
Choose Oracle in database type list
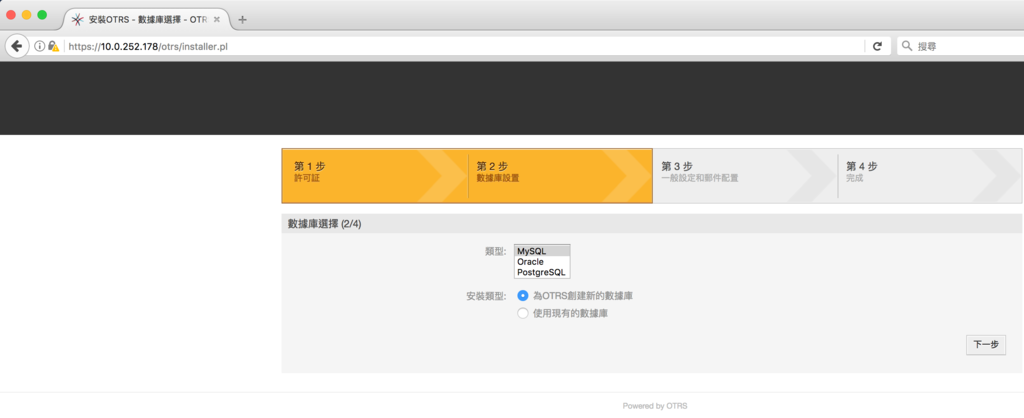542,262
